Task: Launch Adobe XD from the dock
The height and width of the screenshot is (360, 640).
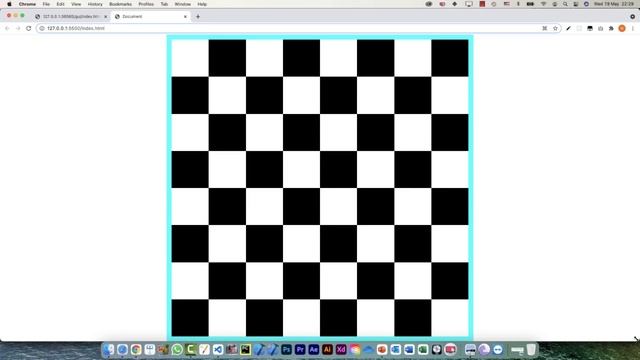Action: click(341, 350)
